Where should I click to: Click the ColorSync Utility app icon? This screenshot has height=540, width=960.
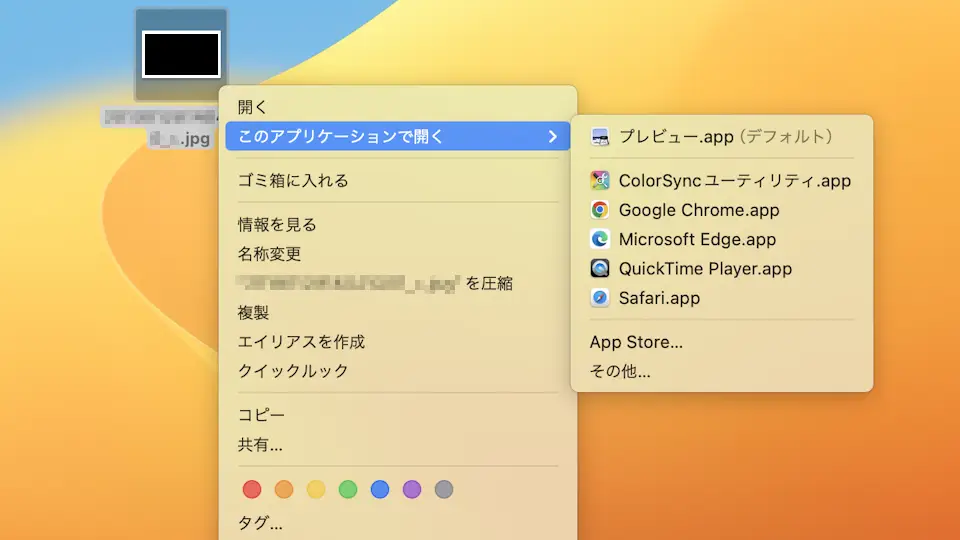click(600, 181)
